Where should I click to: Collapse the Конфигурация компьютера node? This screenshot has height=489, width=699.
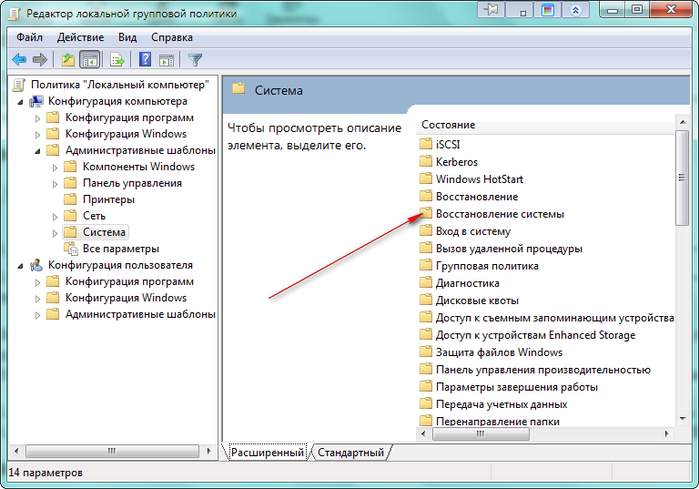tap(21, 103)
